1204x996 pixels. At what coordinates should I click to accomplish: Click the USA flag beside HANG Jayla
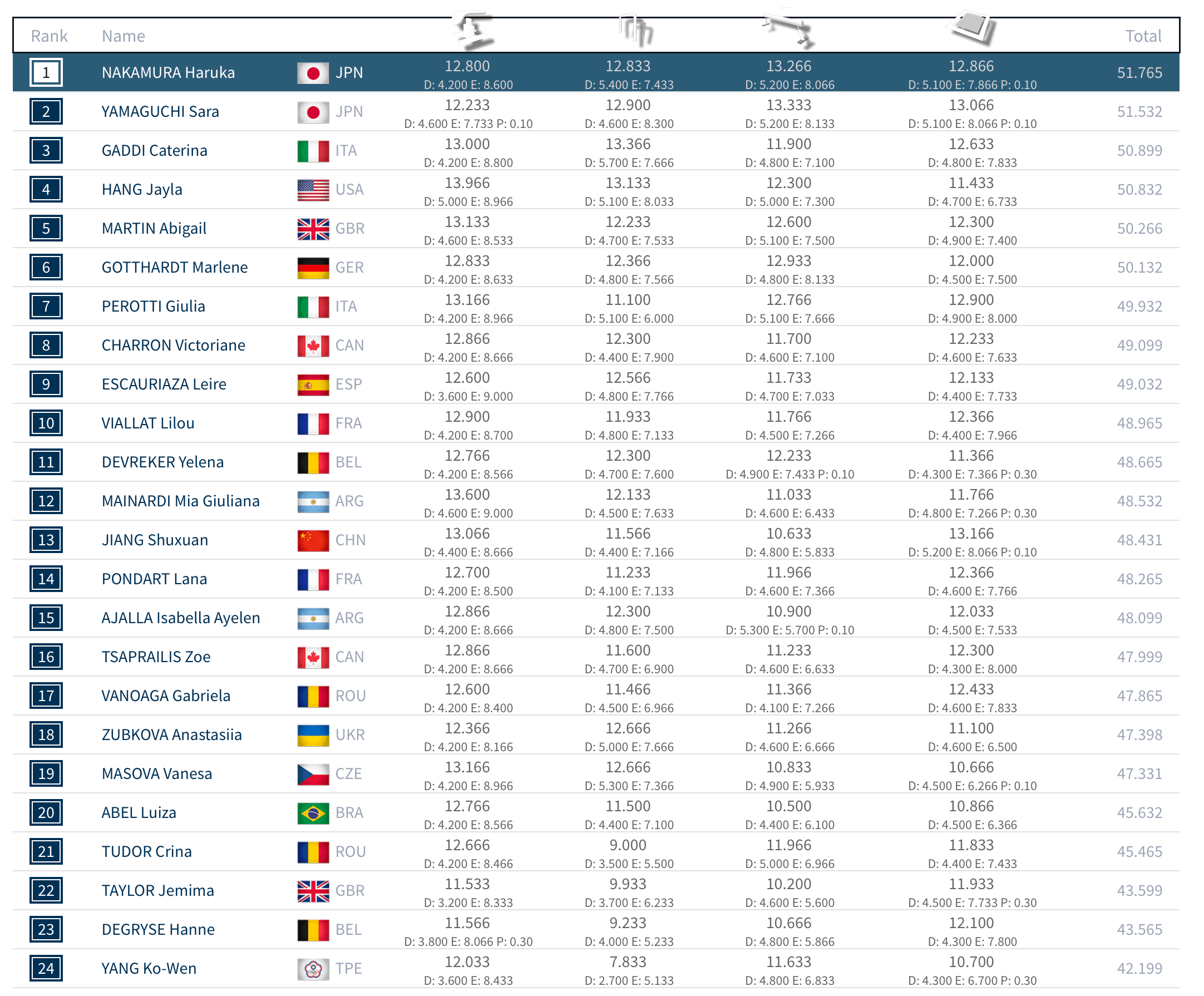[313, 190]
